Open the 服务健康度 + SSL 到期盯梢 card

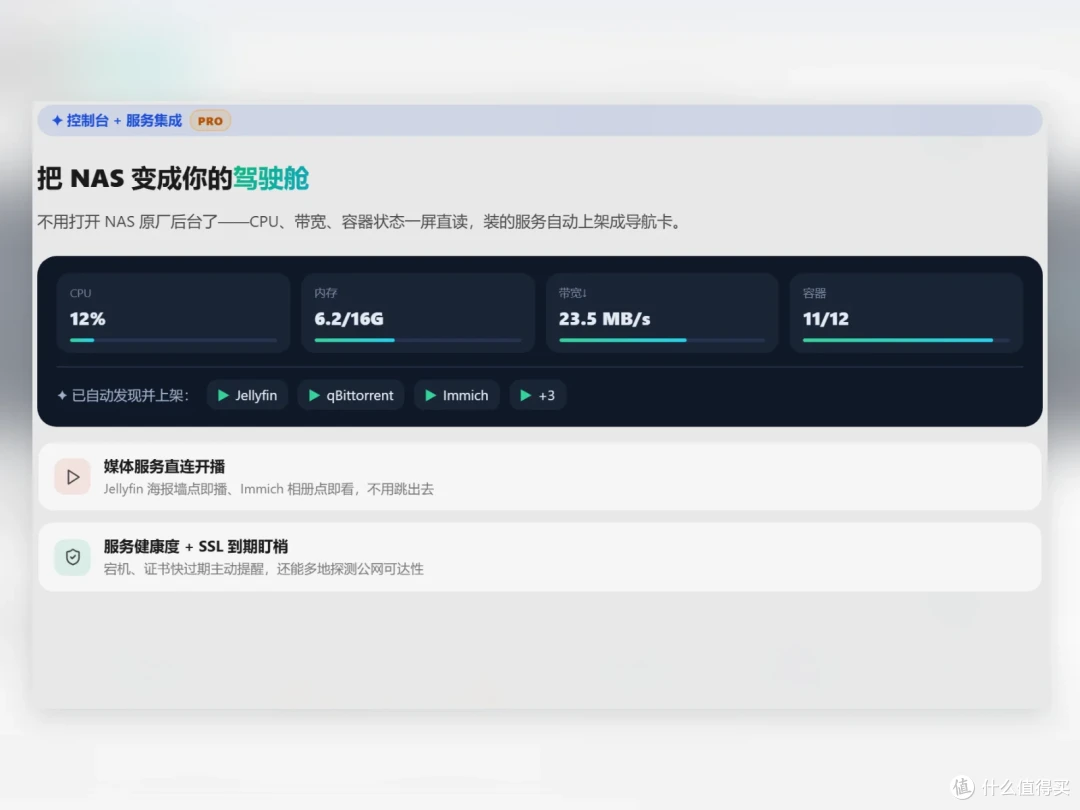[x=540, y=557]
